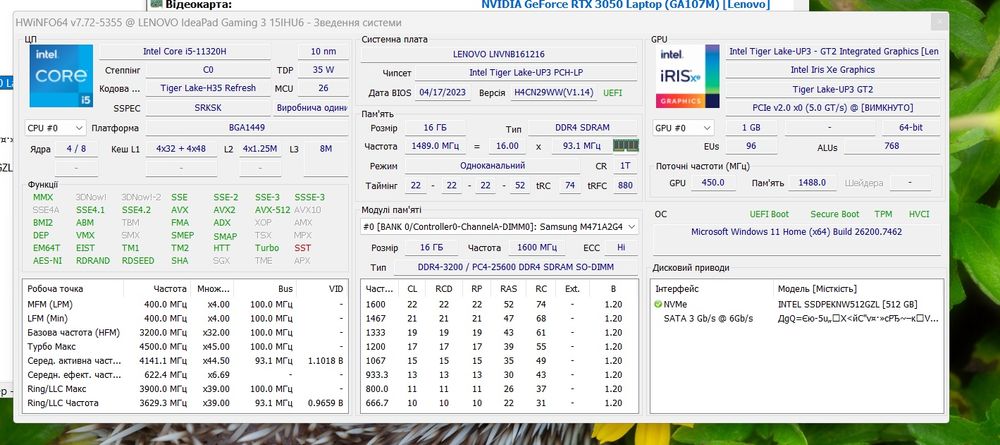Click the 35 W TDP value
Screen dimensions: 1000x445
(x=323, y=70)
